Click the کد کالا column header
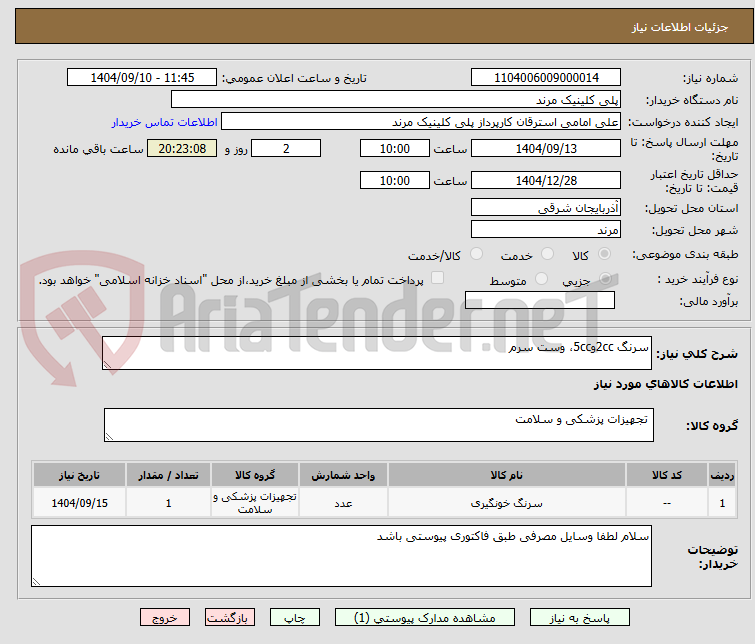 [667, 475]
